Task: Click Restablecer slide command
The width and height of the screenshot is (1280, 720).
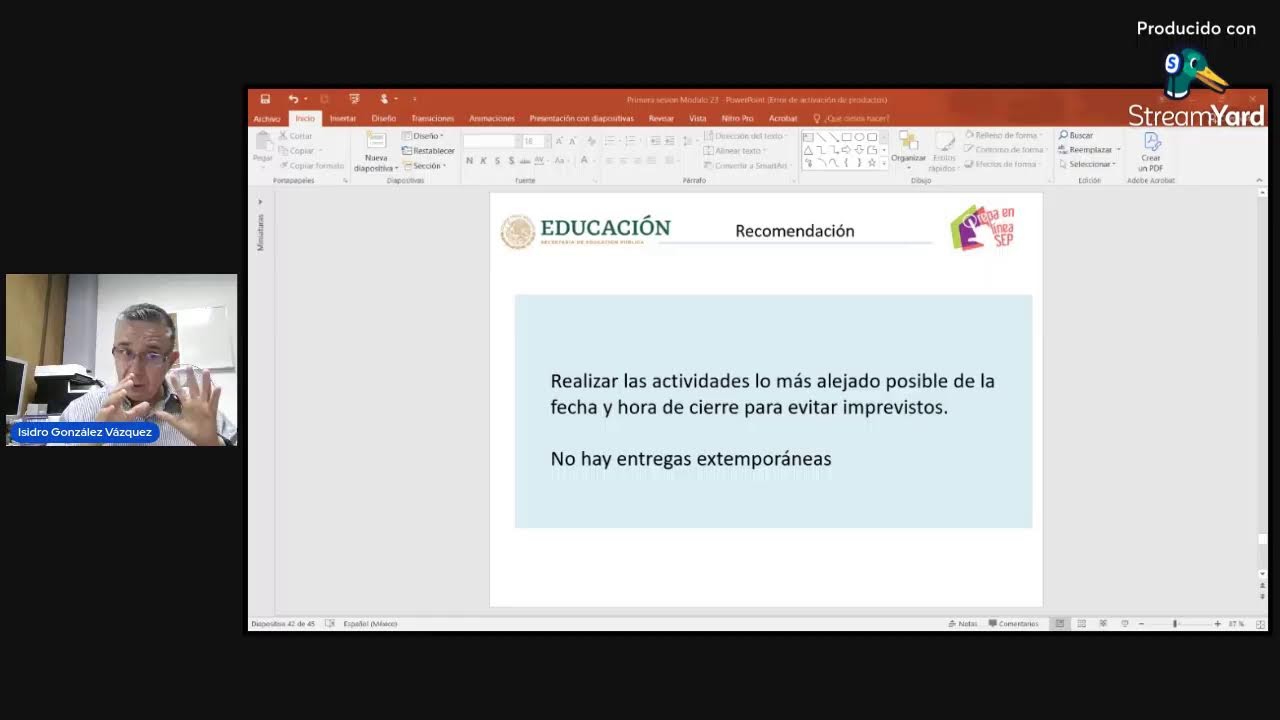Action: coord(428,151)
